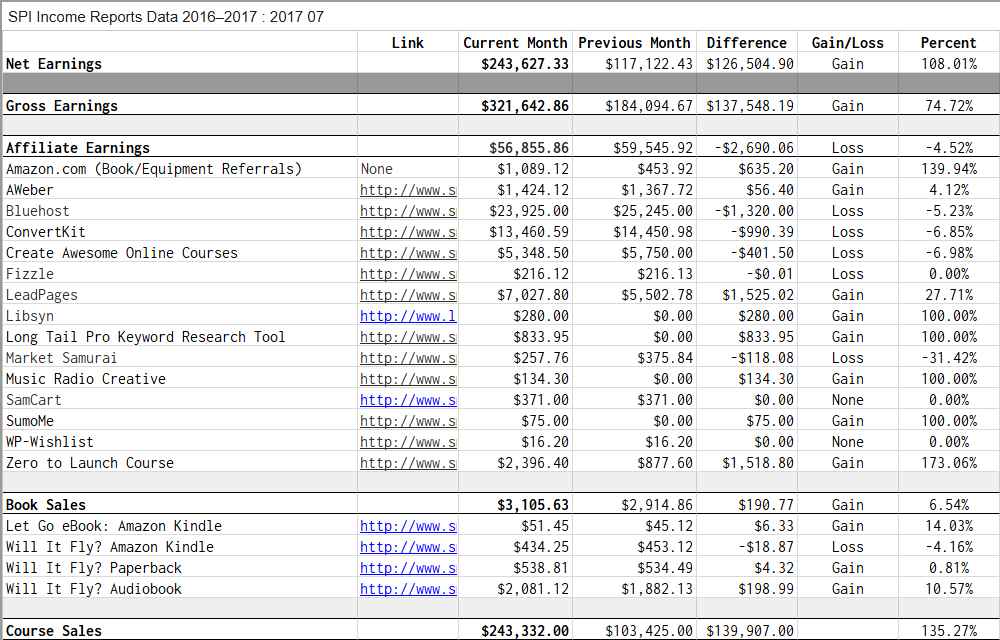Select Book Sales total $3,105.63

(533, 505)
